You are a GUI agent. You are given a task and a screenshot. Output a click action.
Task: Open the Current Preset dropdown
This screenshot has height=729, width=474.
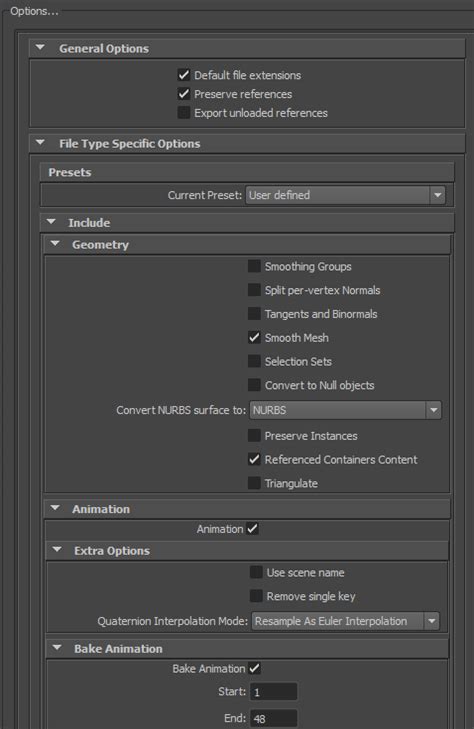345,195
